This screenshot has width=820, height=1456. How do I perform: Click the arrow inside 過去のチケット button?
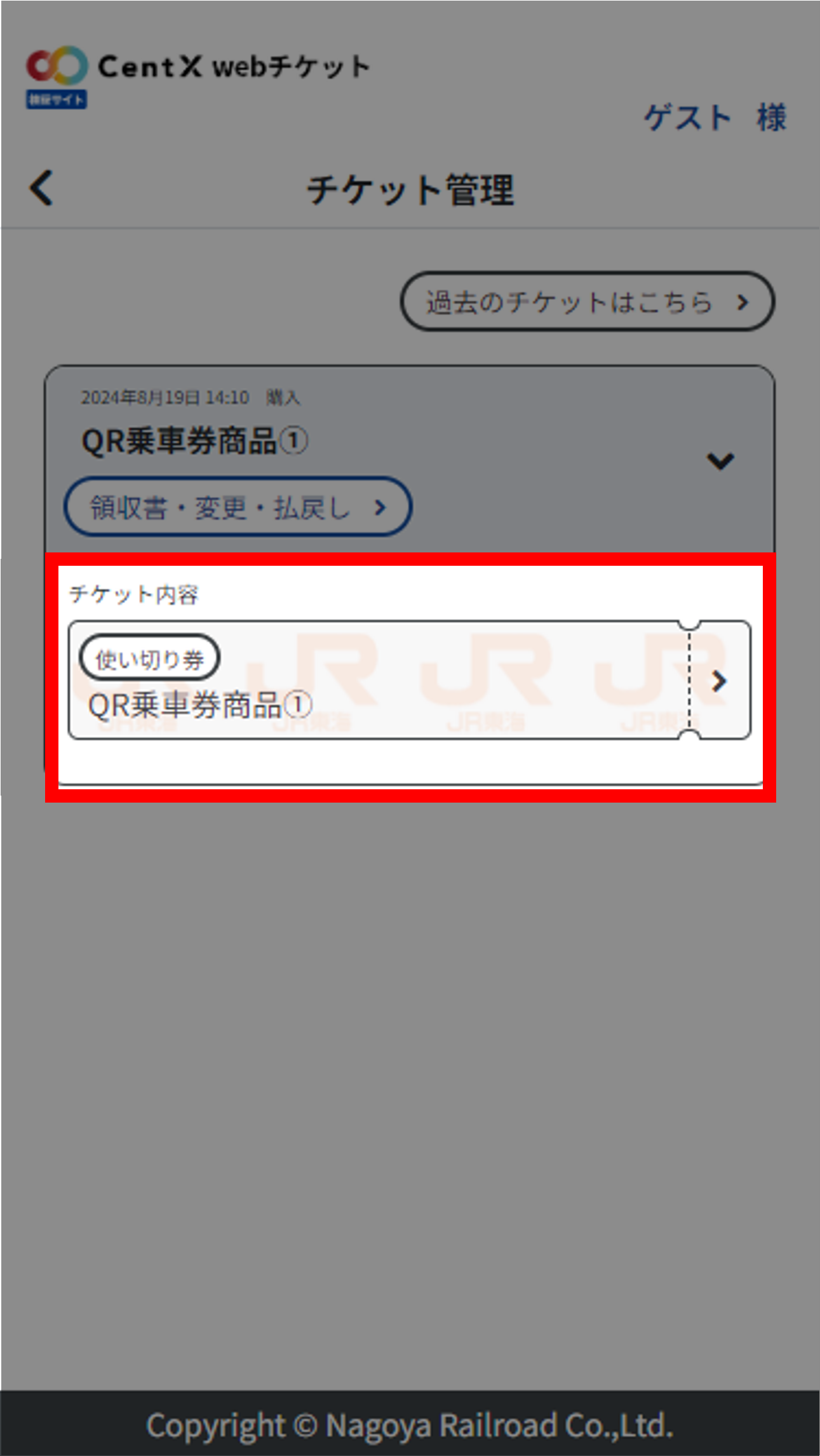(x=742, y=302)
